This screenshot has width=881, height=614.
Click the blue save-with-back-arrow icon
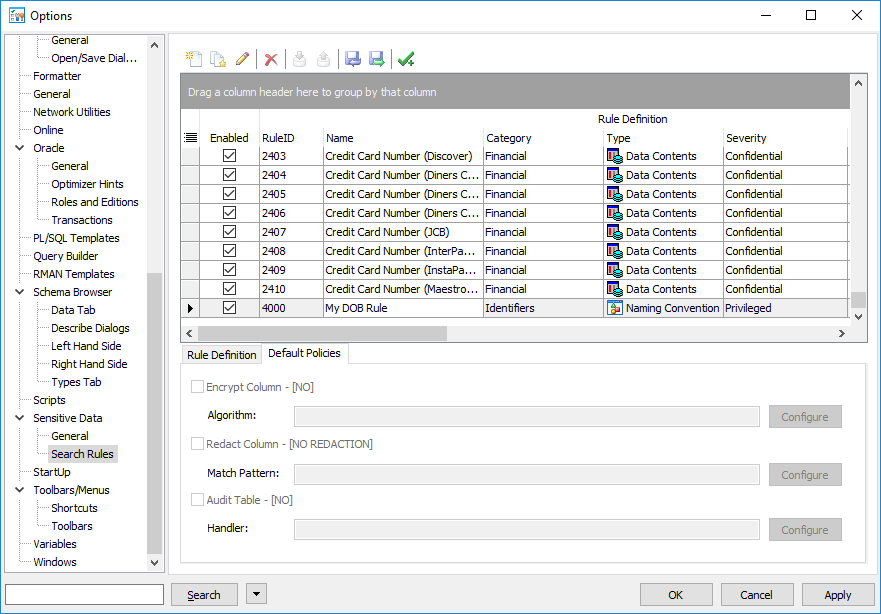click(x=352, y=58)
